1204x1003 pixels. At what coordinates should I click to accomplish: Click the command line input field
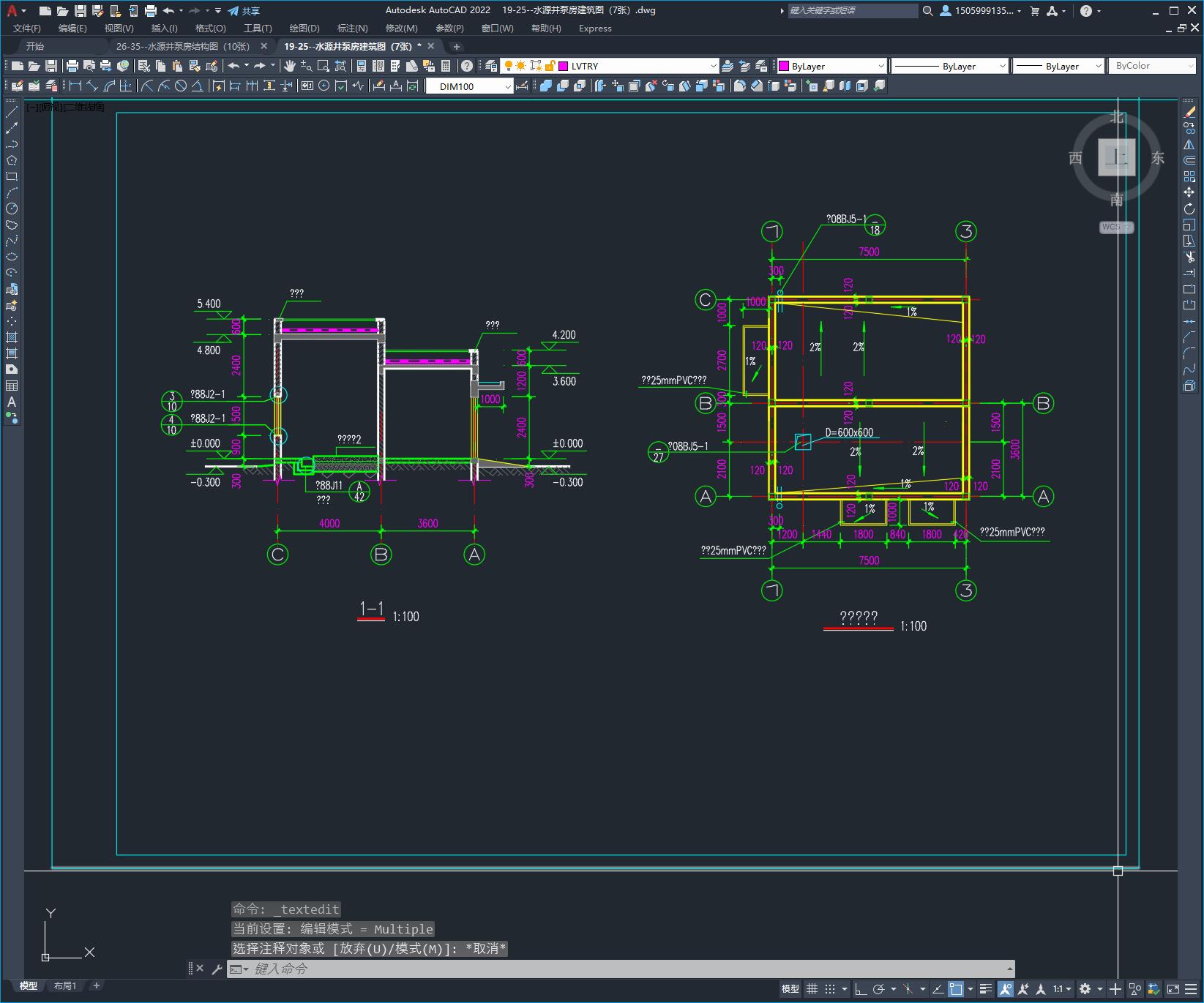[622, 969]
